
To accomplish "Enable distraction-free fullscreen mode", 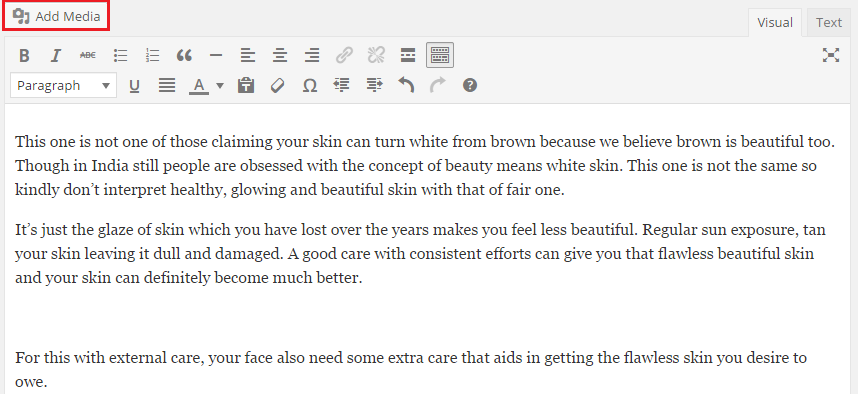I will click(831, 55).
